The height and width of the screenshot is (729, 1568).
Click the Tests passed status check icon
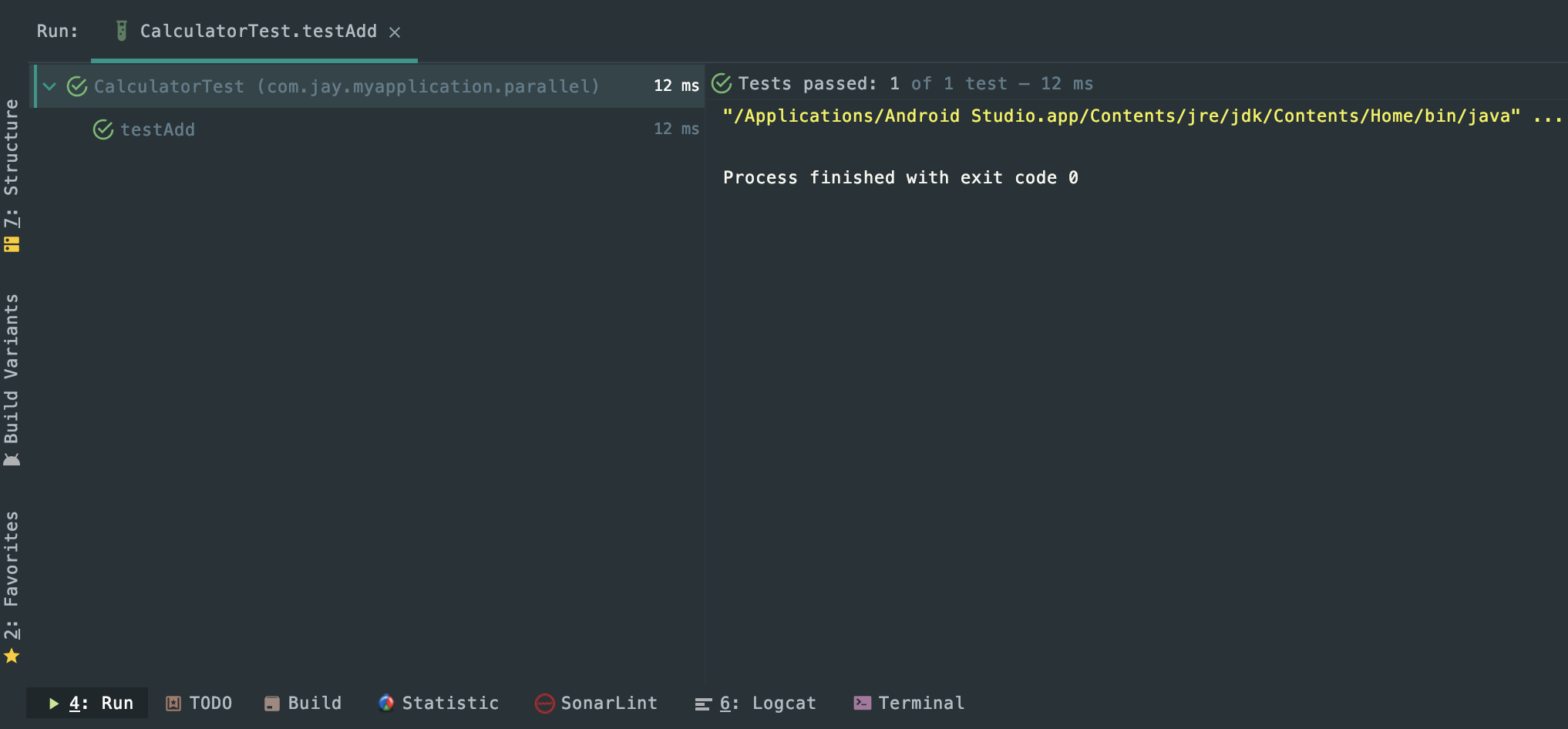pyautogui.click(x=722, y=83)
